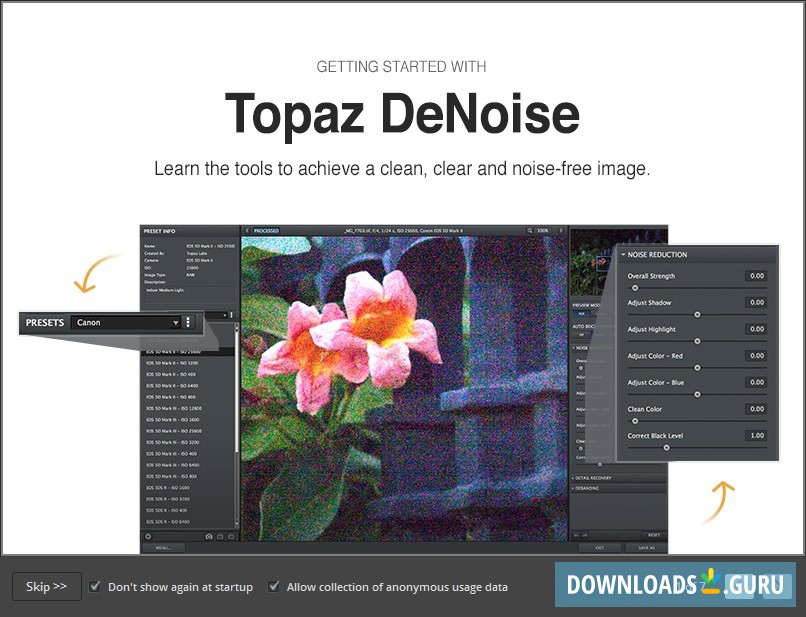Click the Correct Black Level slider handle
Screen dimensions: 806x617
[x=666, y=448]
